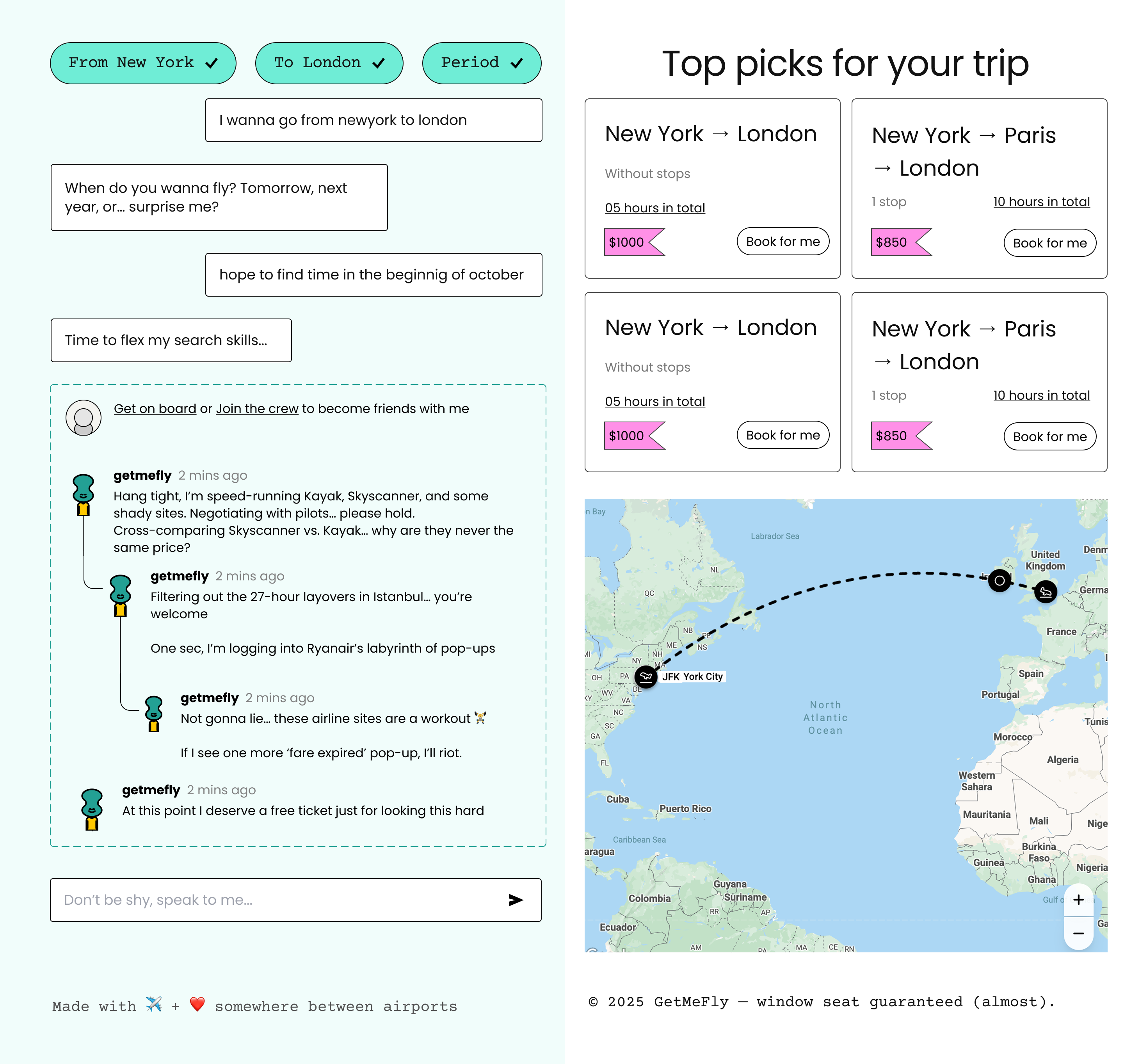Toggle the Period chip
Viewport: 1124px width, 1064px height.
point(482,63)
